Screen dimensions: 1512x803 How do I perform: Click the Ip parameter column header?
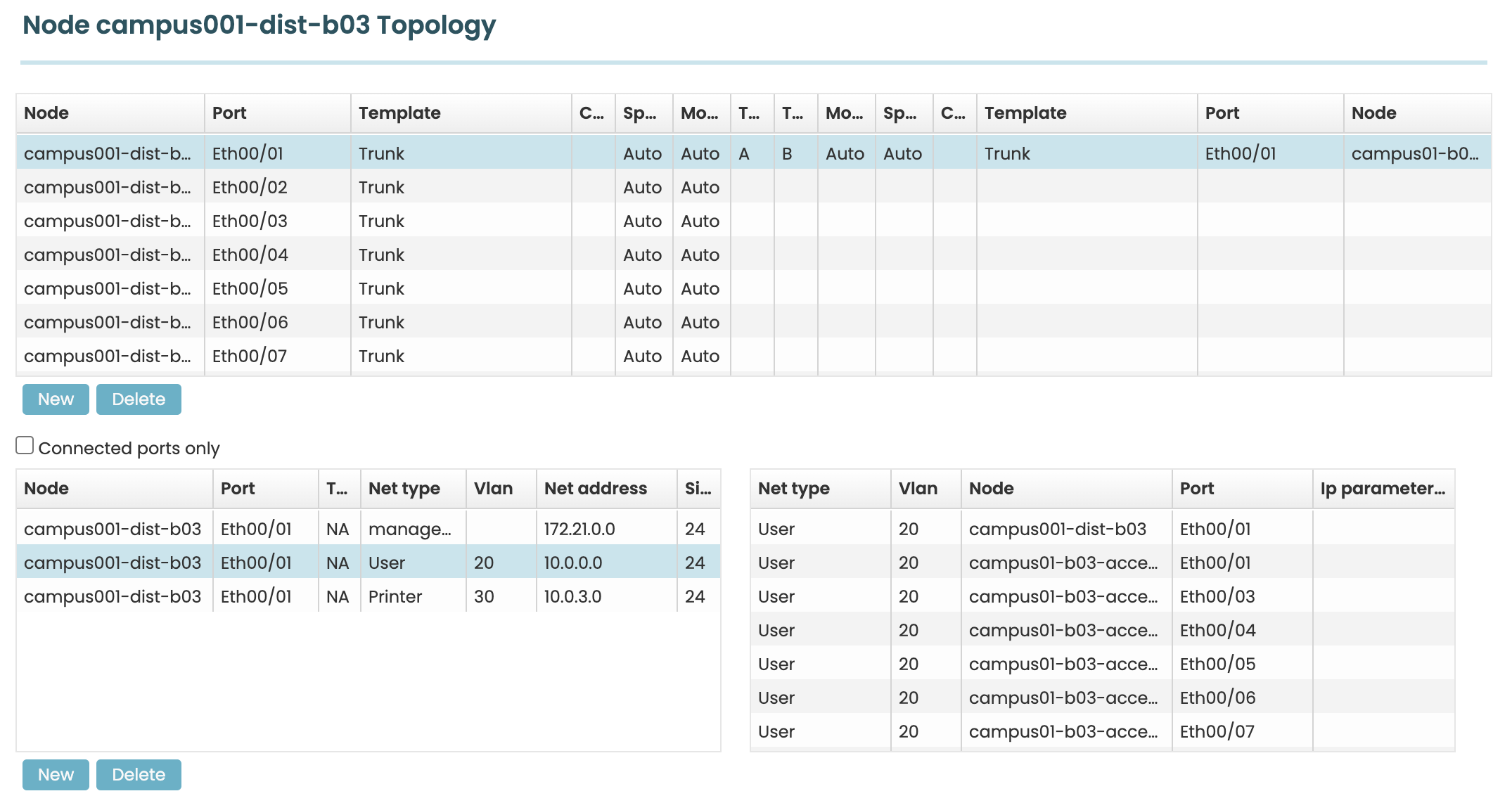coord(1382,489)
